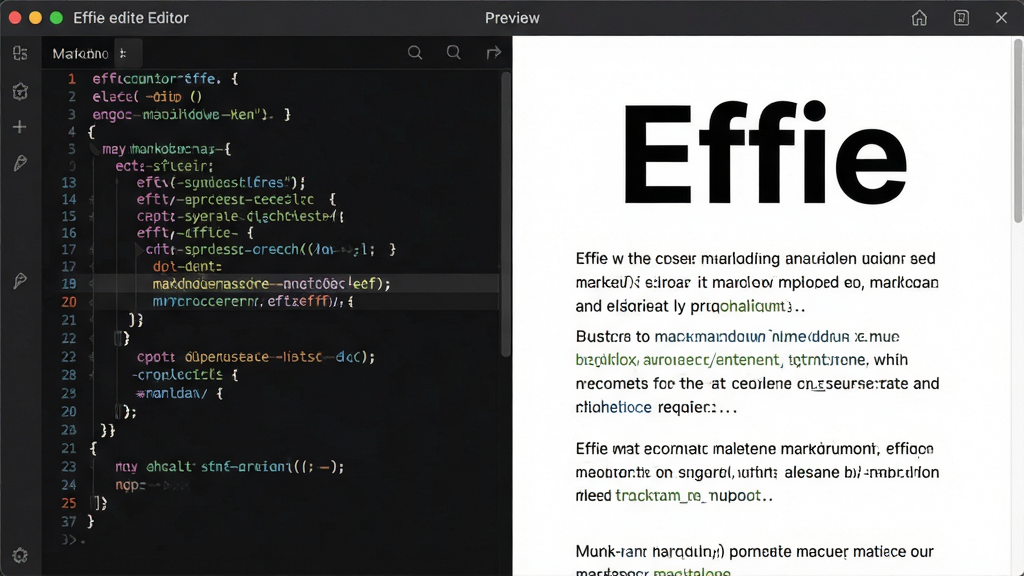The image size is (1024, 576).
Task: Open the rliohelioce link in preview
Action: pyautogui.click(x=613, y=408)
